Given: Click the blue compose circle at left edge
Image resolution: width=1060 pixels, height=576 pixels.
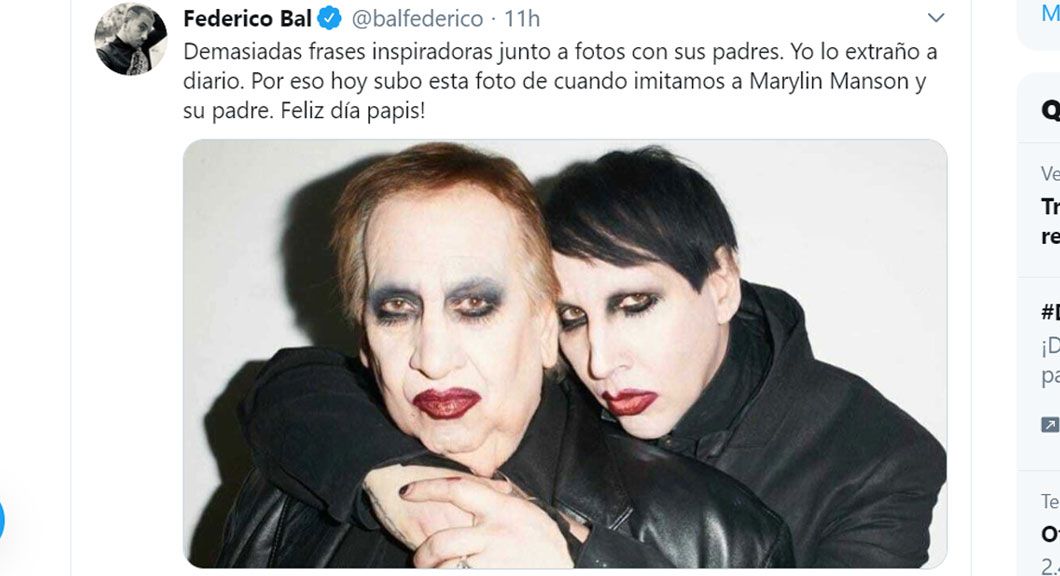Looking at the screenshot, I should [1, 521].
